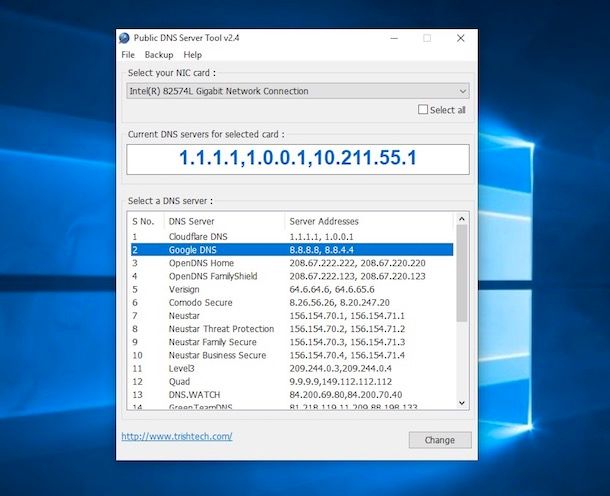Select the Level3 row

(x=292, y=369)
